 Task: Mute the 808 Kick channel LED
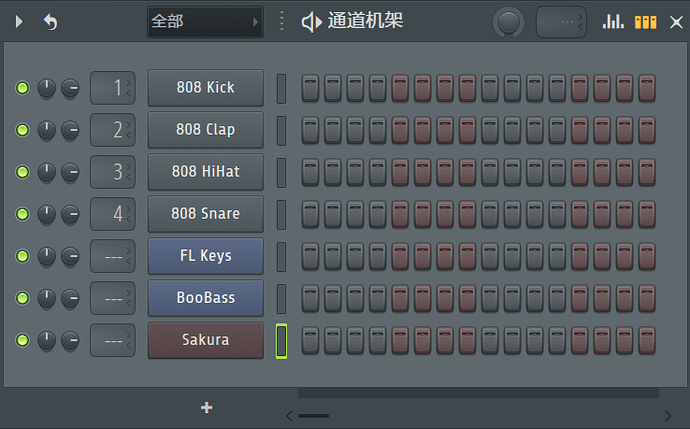point(22,88)
